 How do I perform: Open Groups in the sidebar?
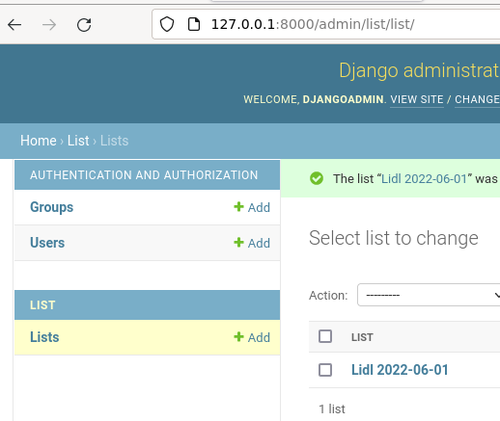(x=52, y=207)
